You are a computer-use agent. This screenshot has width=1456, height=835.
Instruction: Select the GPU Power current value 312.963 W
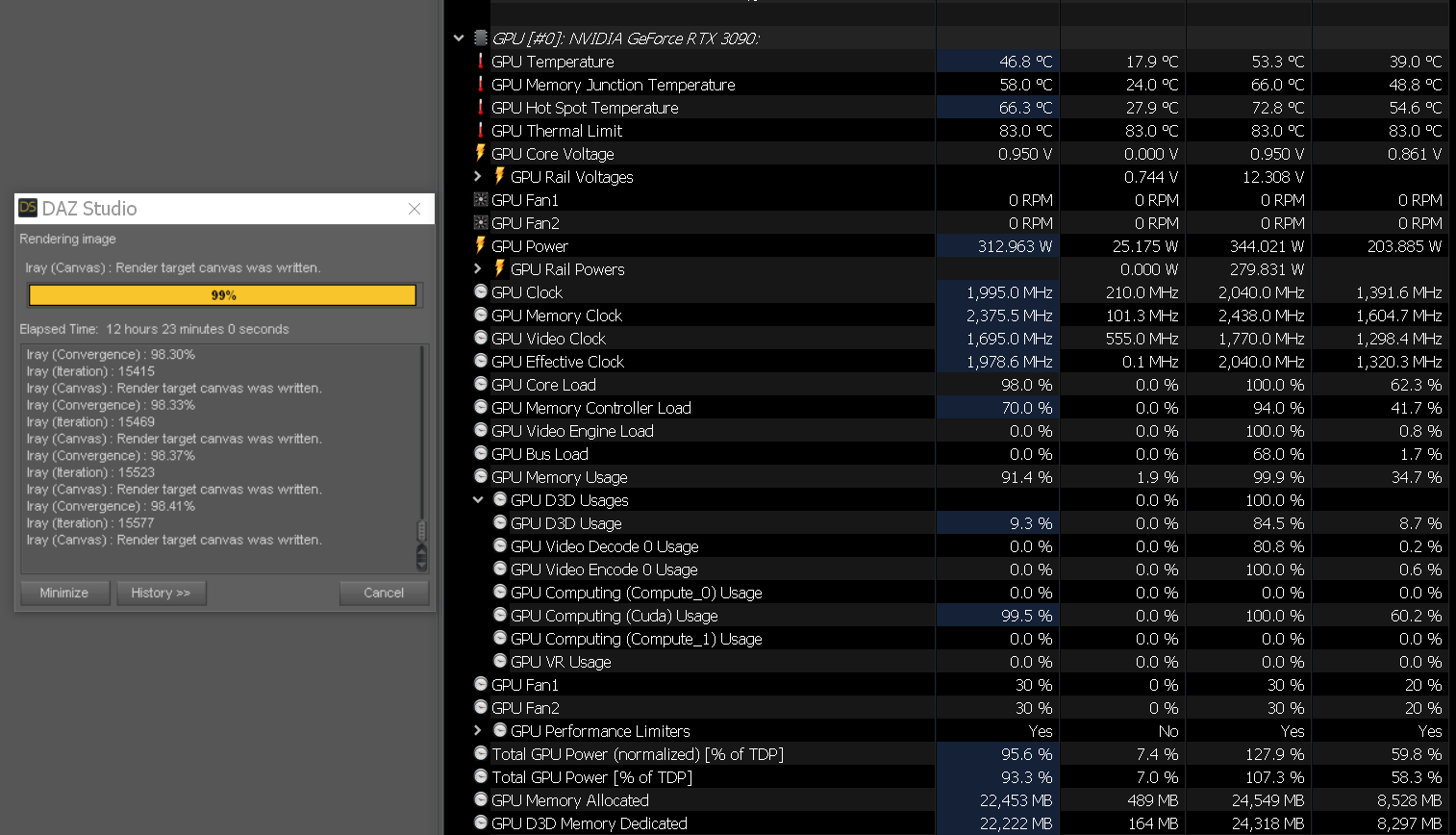pyautogui.click(x=1016, y=245)
